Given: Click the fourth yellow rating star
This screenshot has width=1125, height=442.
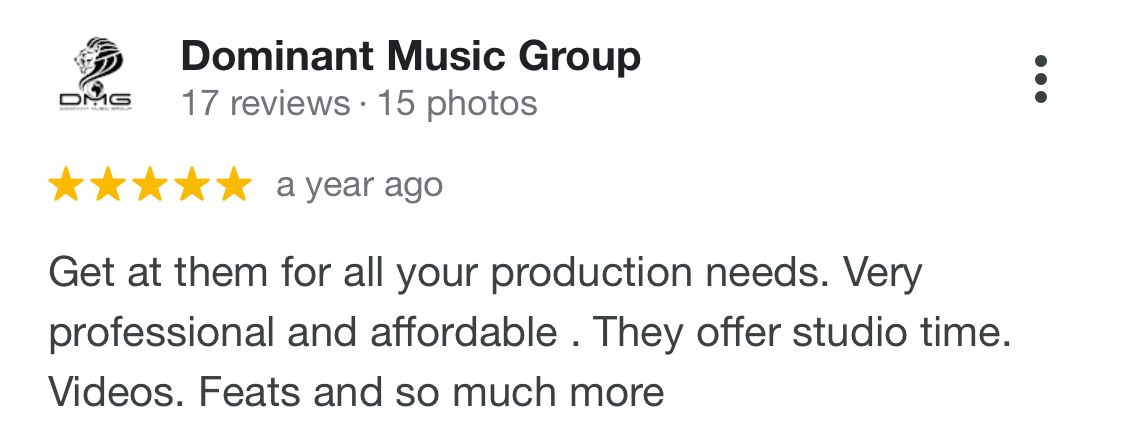Looking at the screenshot, I should coord(191,186).
